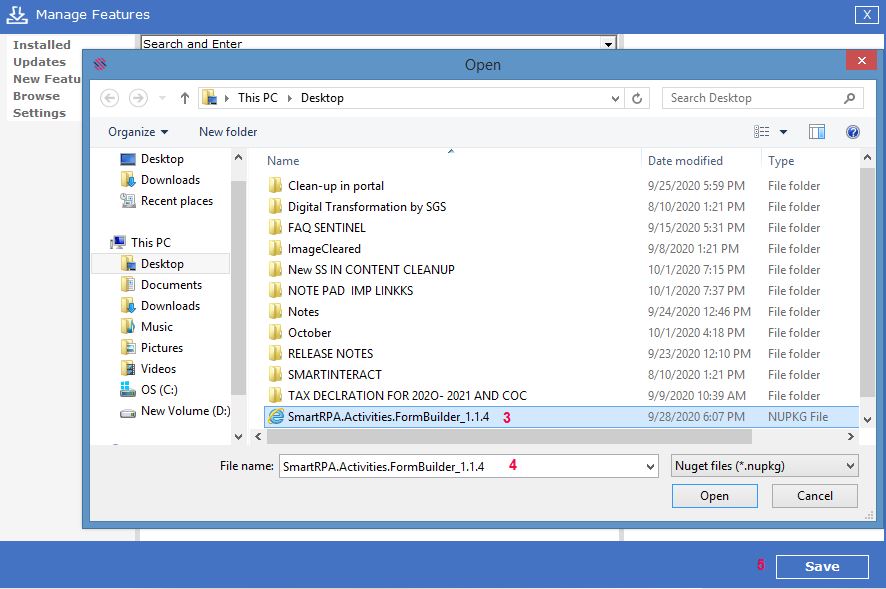
Task: Expand the Organize menu
Action: pos(138,132)
